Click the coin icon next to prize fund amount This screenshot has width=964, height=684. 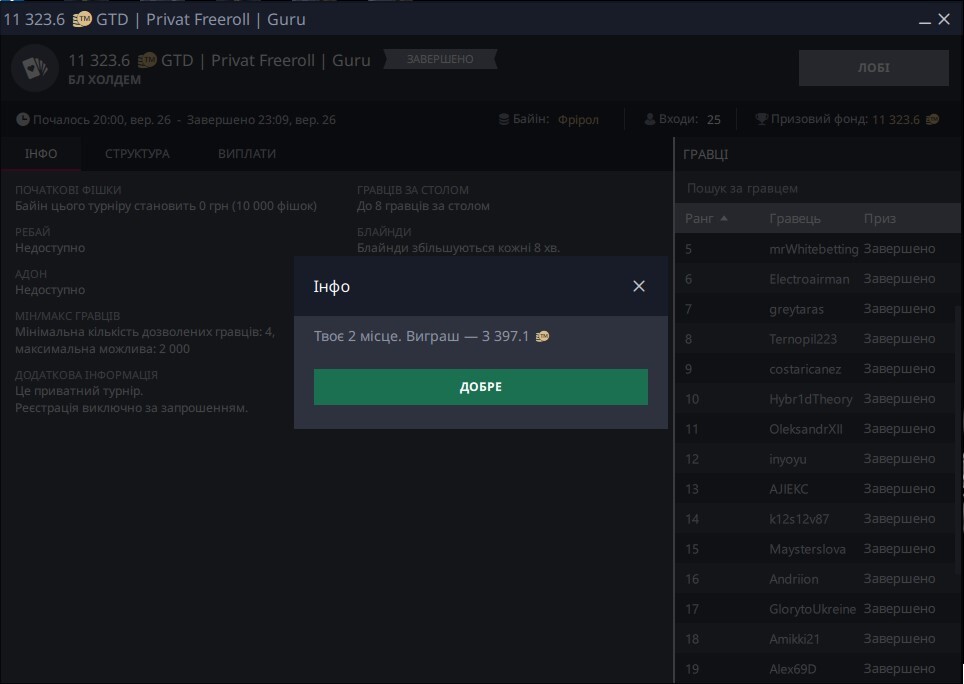click(x=932, y=120)
